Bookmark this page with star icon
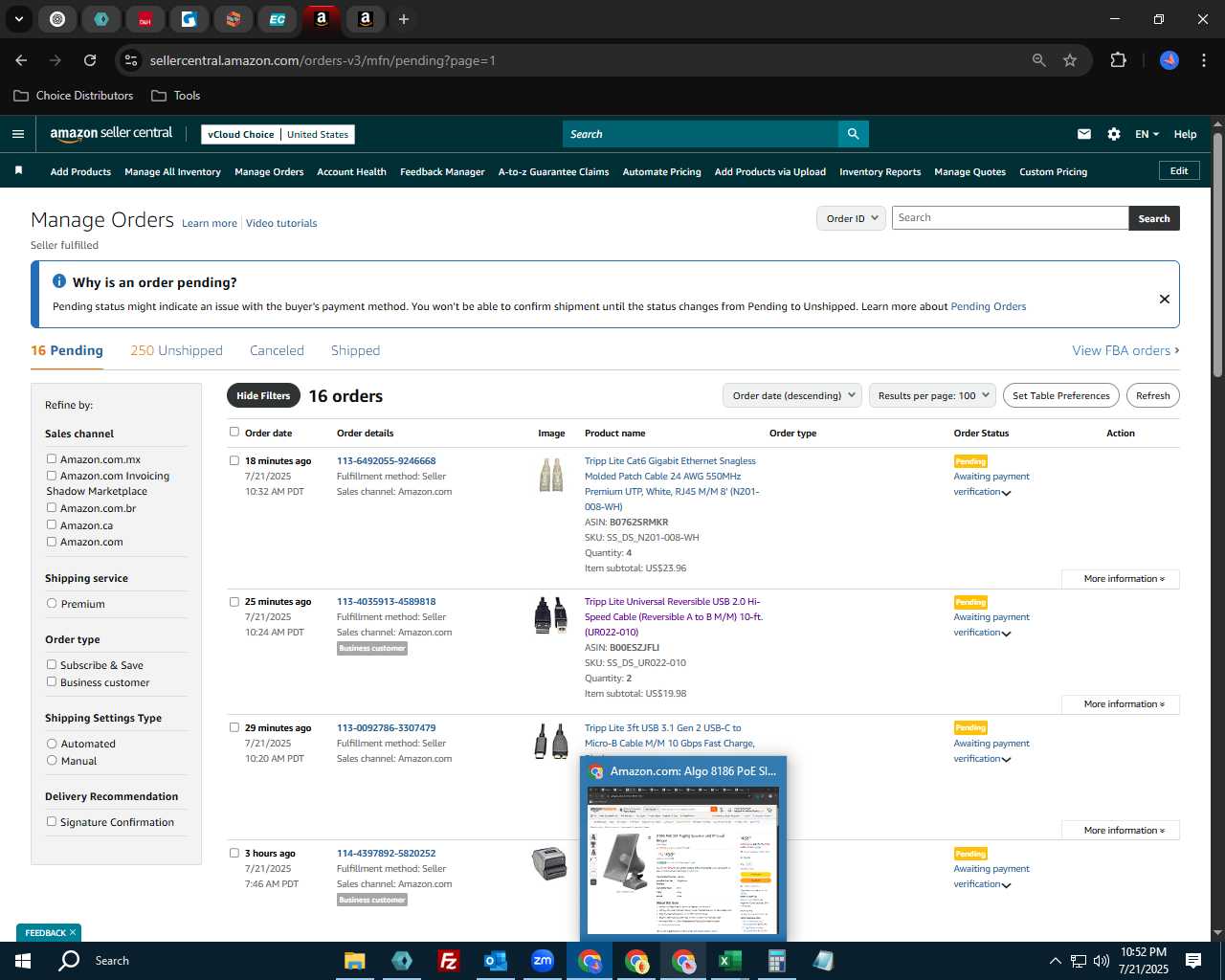The width and height of the screenshot is (1225, 980). click(1070, 60)
